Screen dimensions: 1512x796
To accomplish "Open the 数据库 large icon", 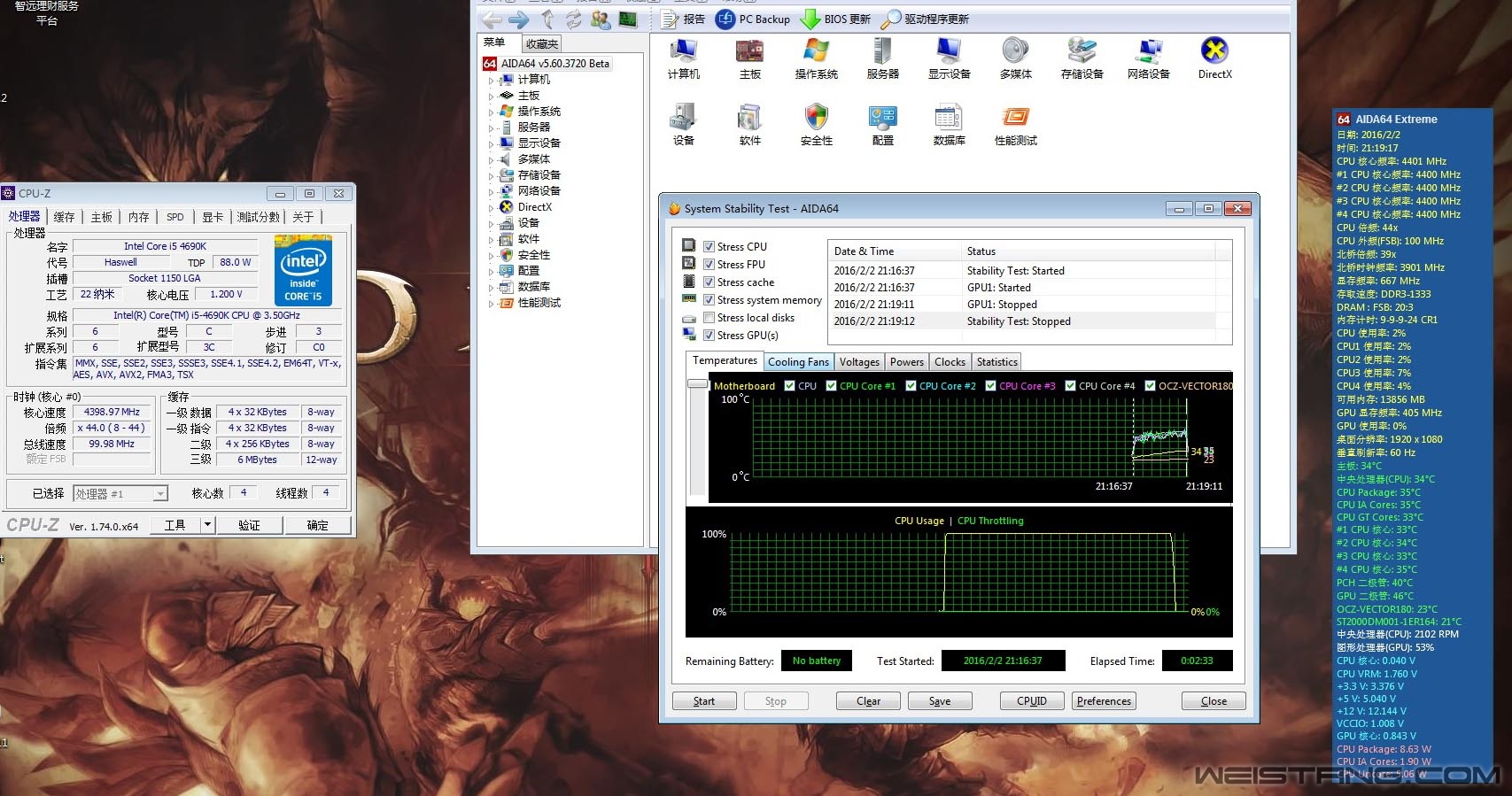I will point(949,125).
